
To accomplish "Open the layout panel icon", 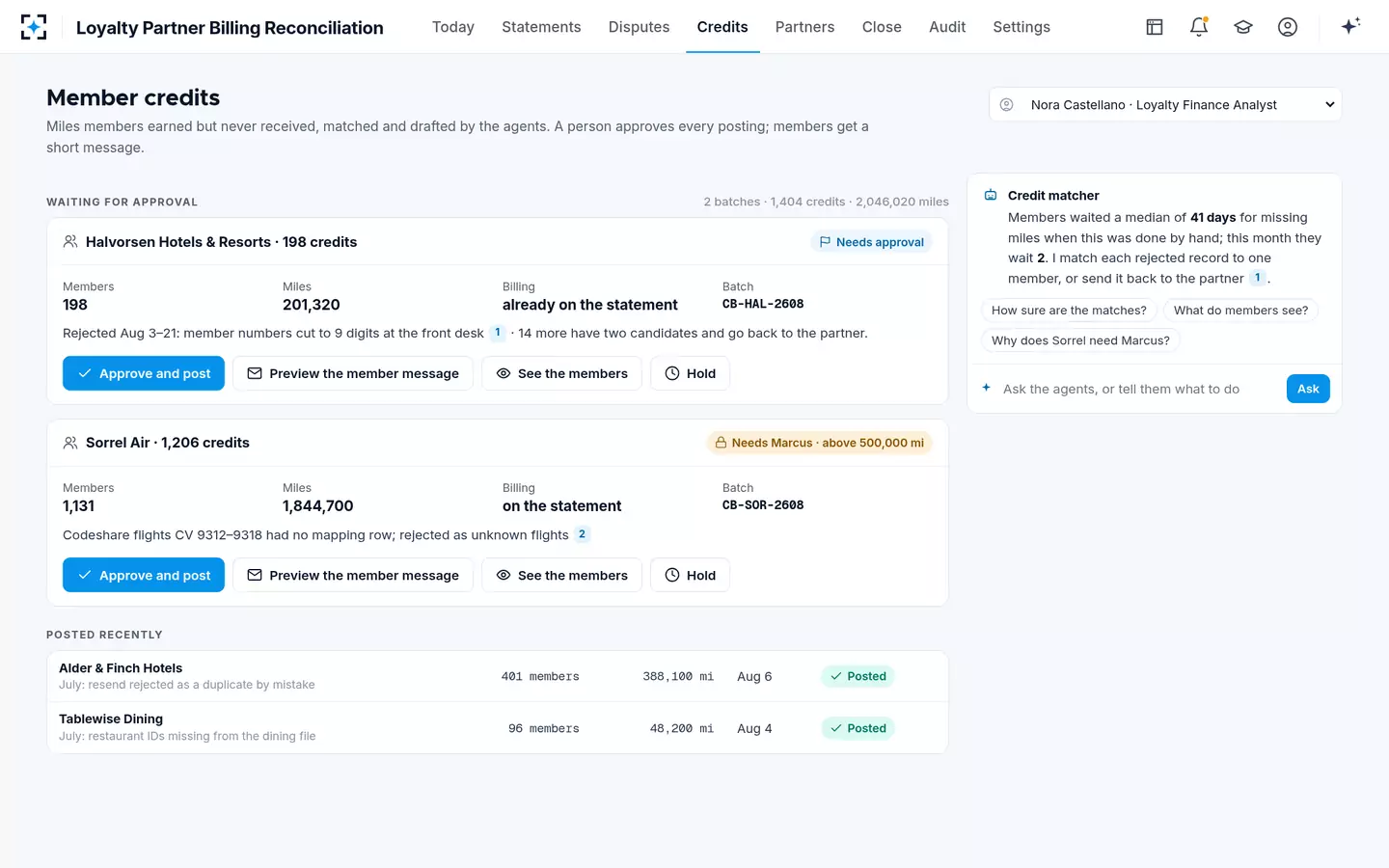I will pos(1155,27).
